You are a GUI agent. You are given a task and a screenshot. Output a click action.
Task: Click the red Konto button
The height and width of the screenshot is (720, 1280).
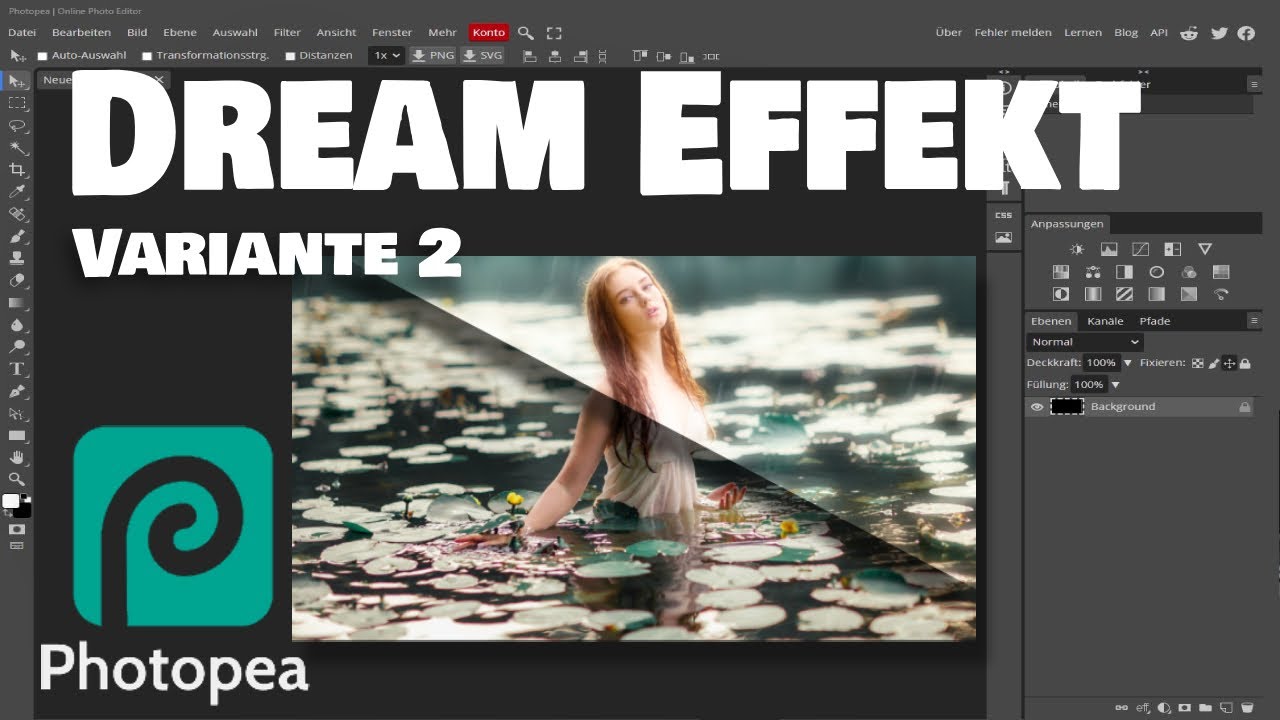pos(489,33)
